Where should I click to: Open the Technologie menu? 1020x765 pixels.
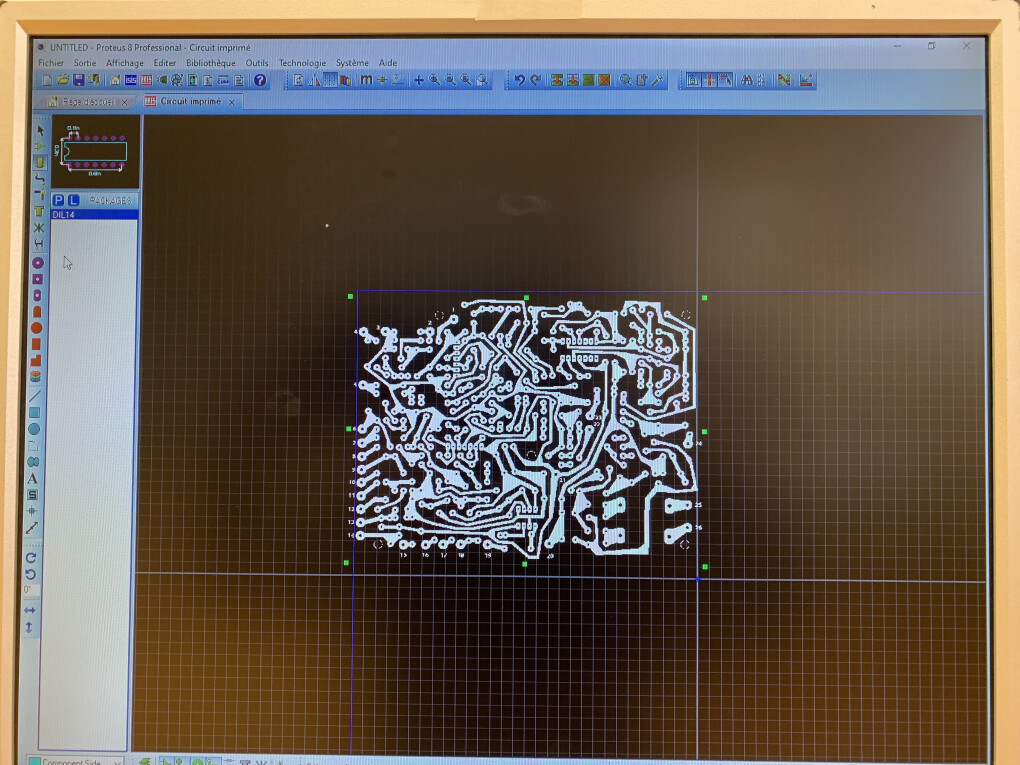pos(302,63)
